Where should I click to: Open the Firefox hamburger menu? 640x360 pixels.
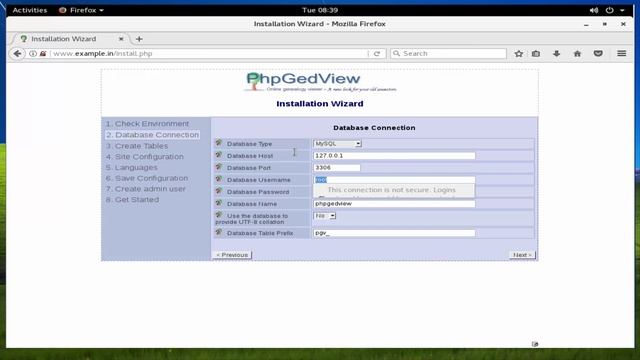(622, 53)
